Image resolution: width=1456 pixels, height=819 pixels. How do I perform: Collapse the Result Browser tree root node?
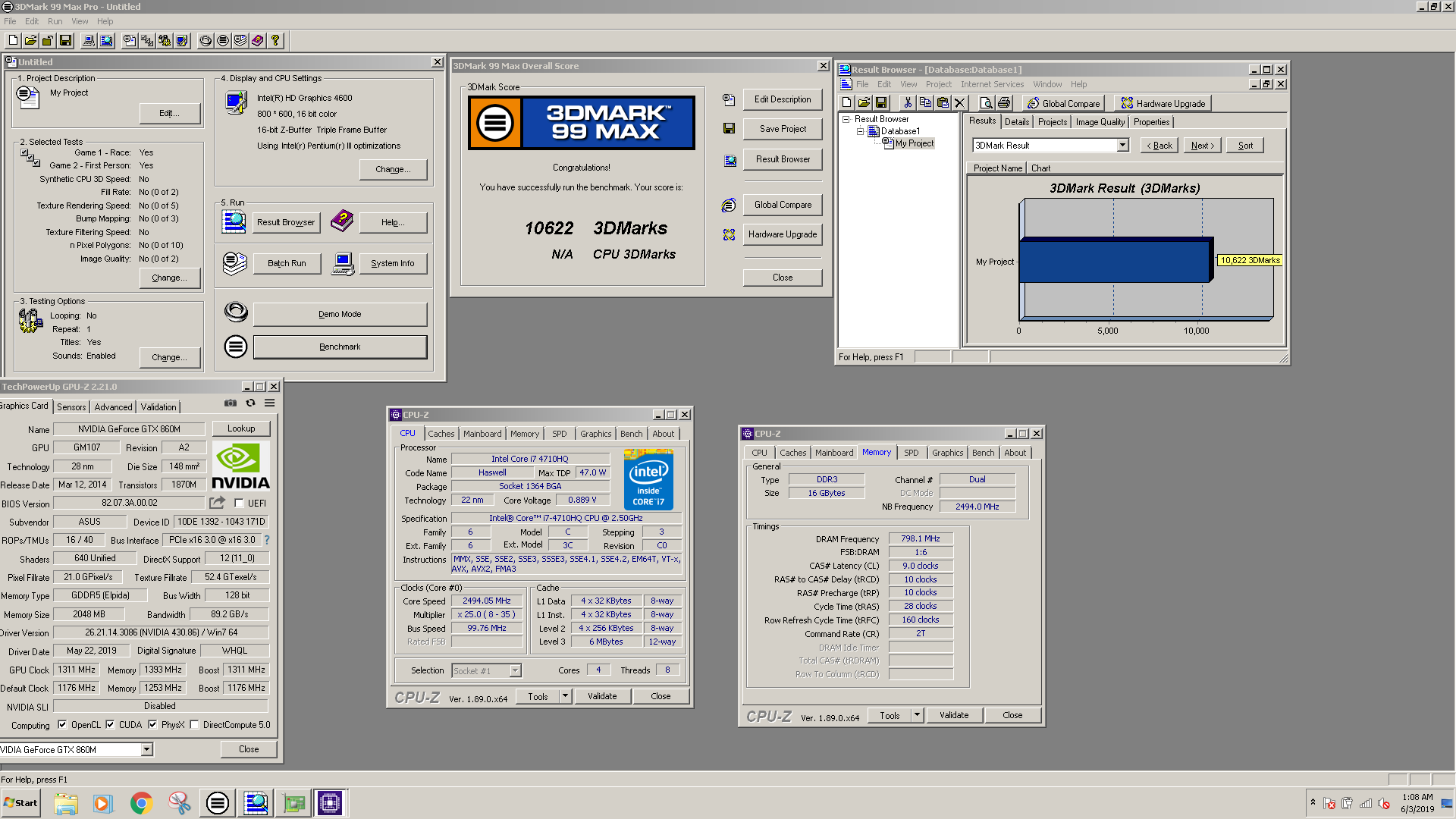point(846,119)
